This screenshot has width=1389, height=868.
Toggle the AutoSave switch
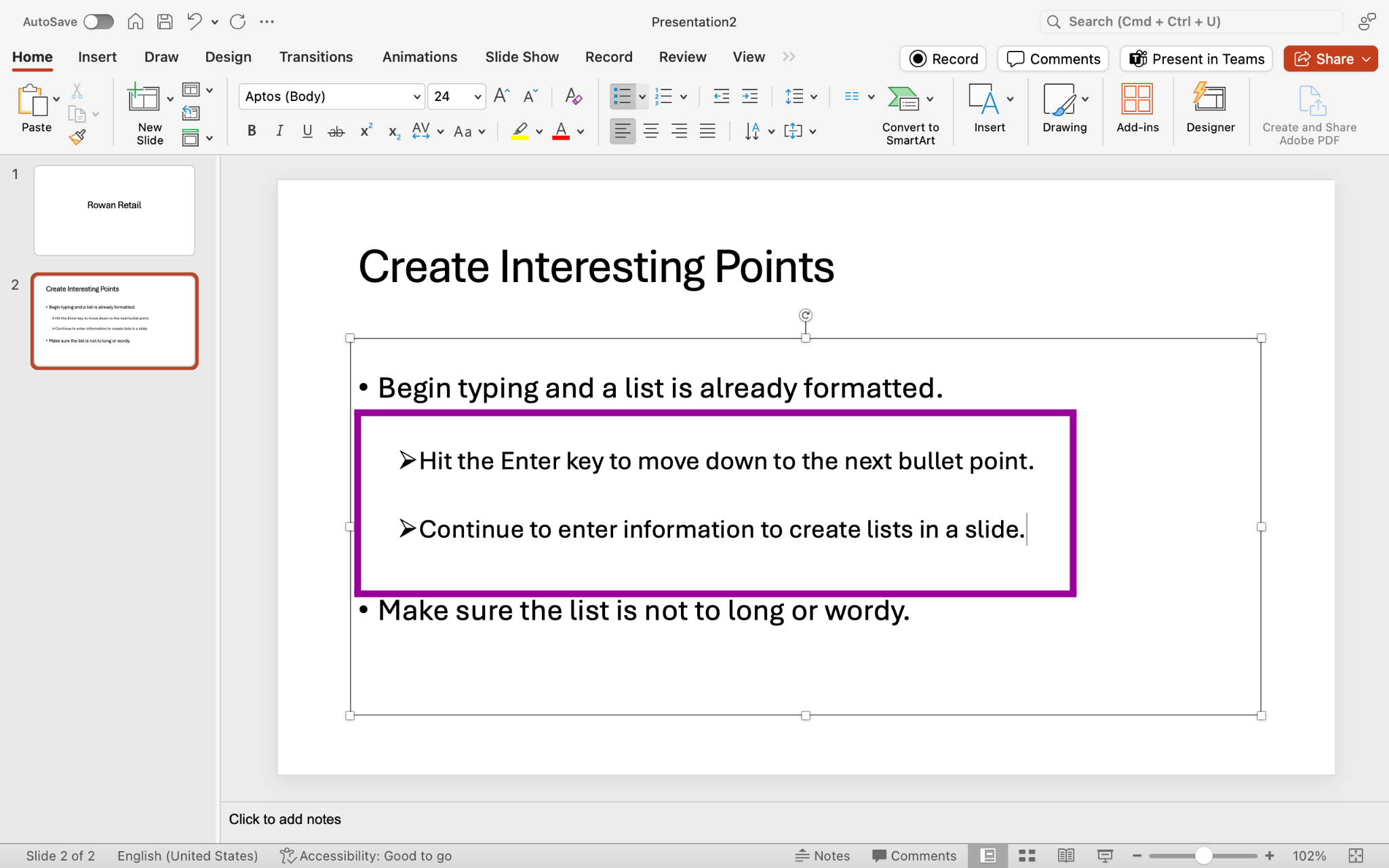pos(98,22)
